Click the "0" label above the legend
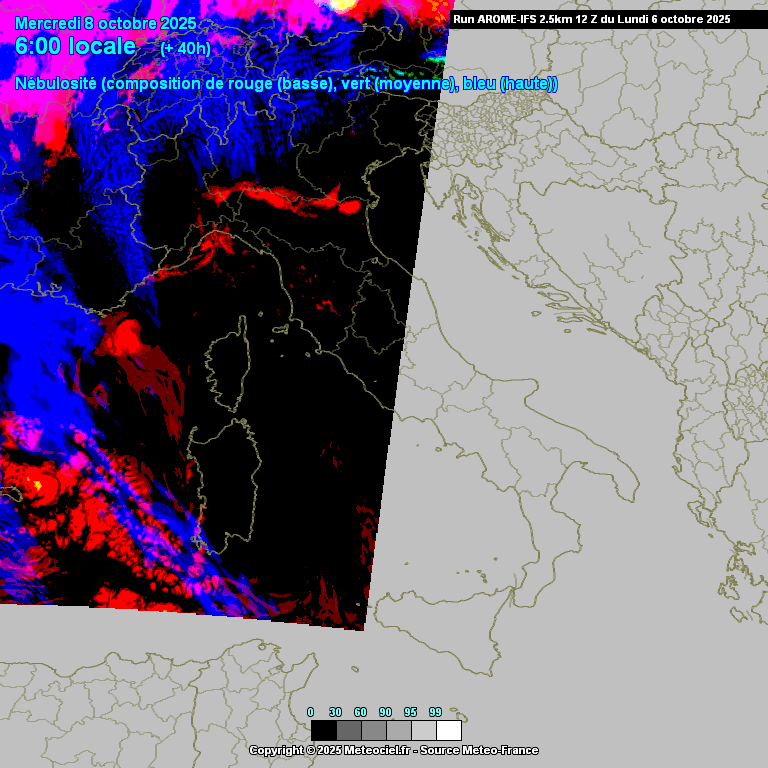 [310, 712]
